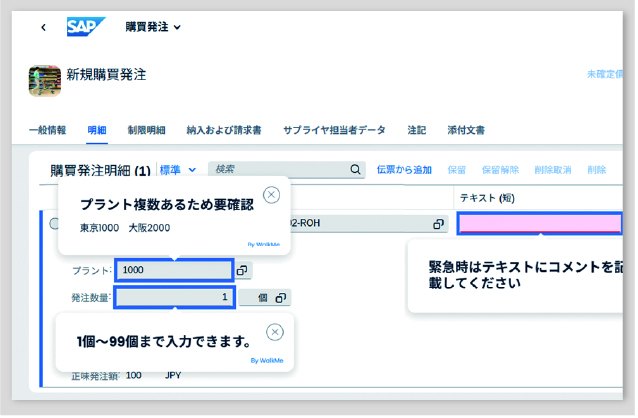This screenshot has width=638, height=418.
Task: Click the SAP logo
Action: tap(86, 27)
